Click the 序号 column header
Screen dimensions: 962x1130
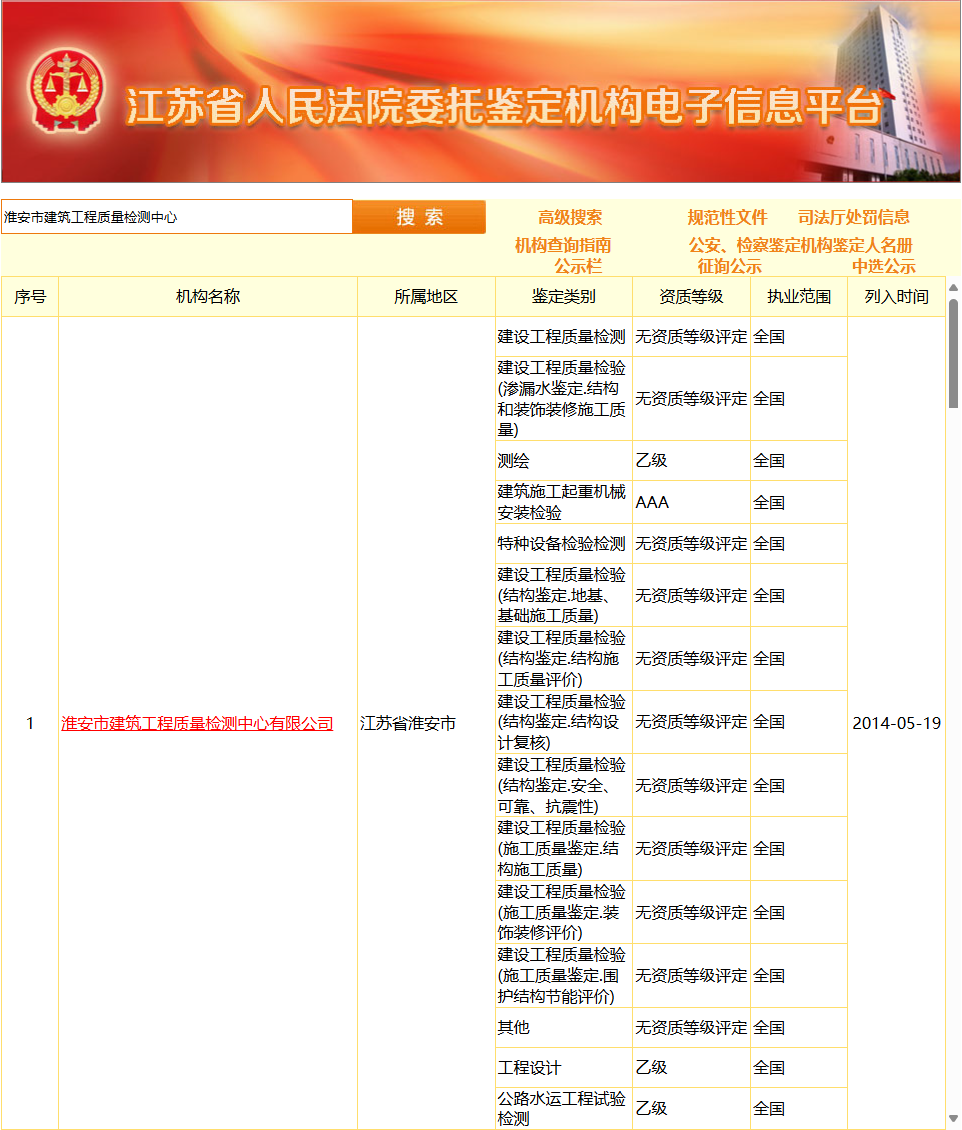tap(30, 296)
